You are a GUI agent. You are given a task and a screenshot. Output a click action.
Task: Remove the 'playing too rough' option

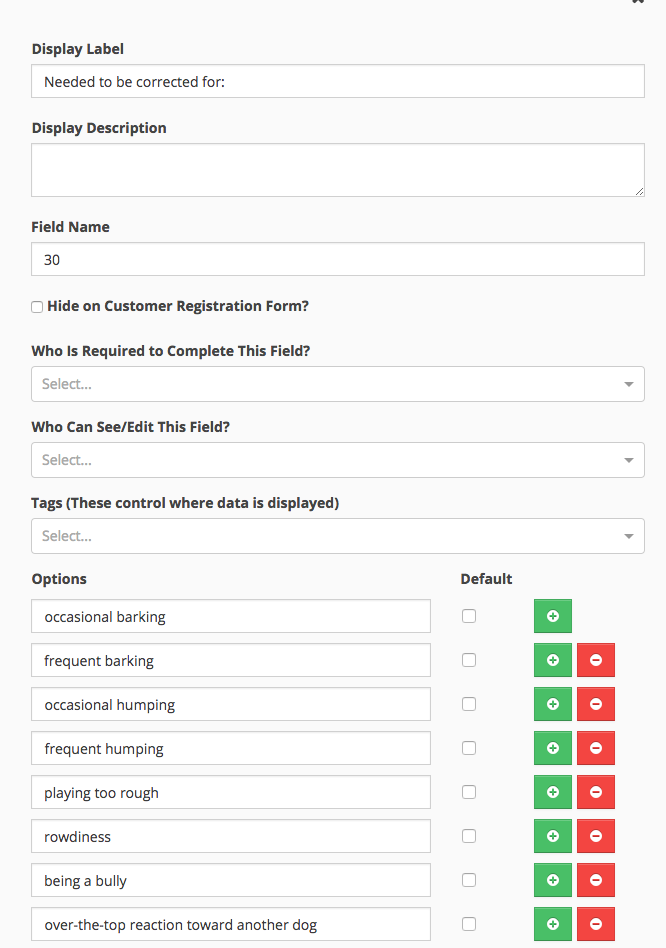point(596,793)
